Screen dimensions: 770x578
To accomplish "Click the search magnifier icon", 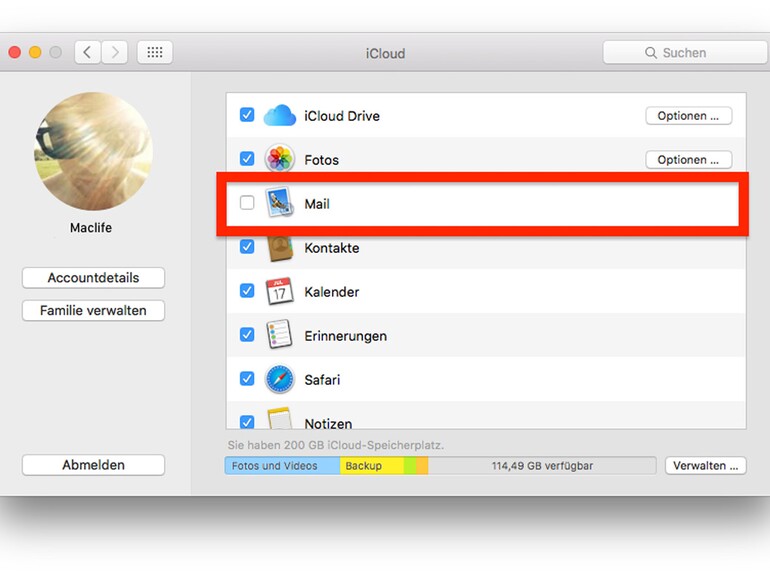I will (x=651, y=53).
